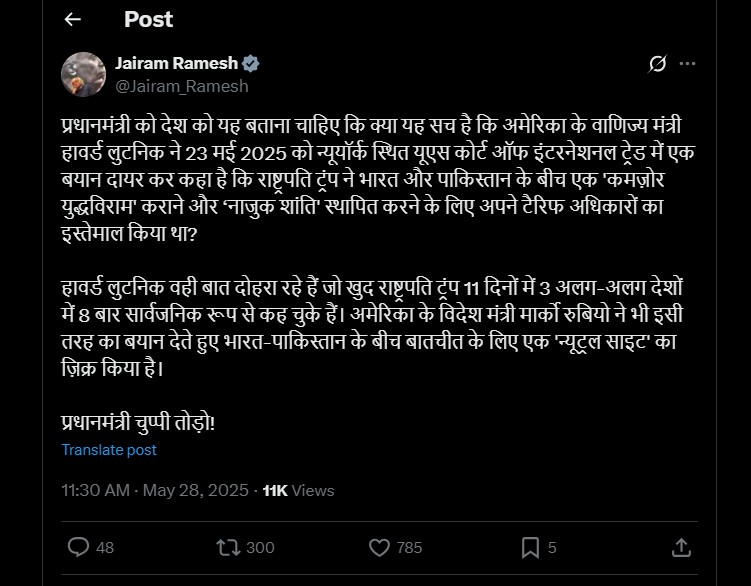
Task: View the 11K Views analytics
Action: click(298, 491)
